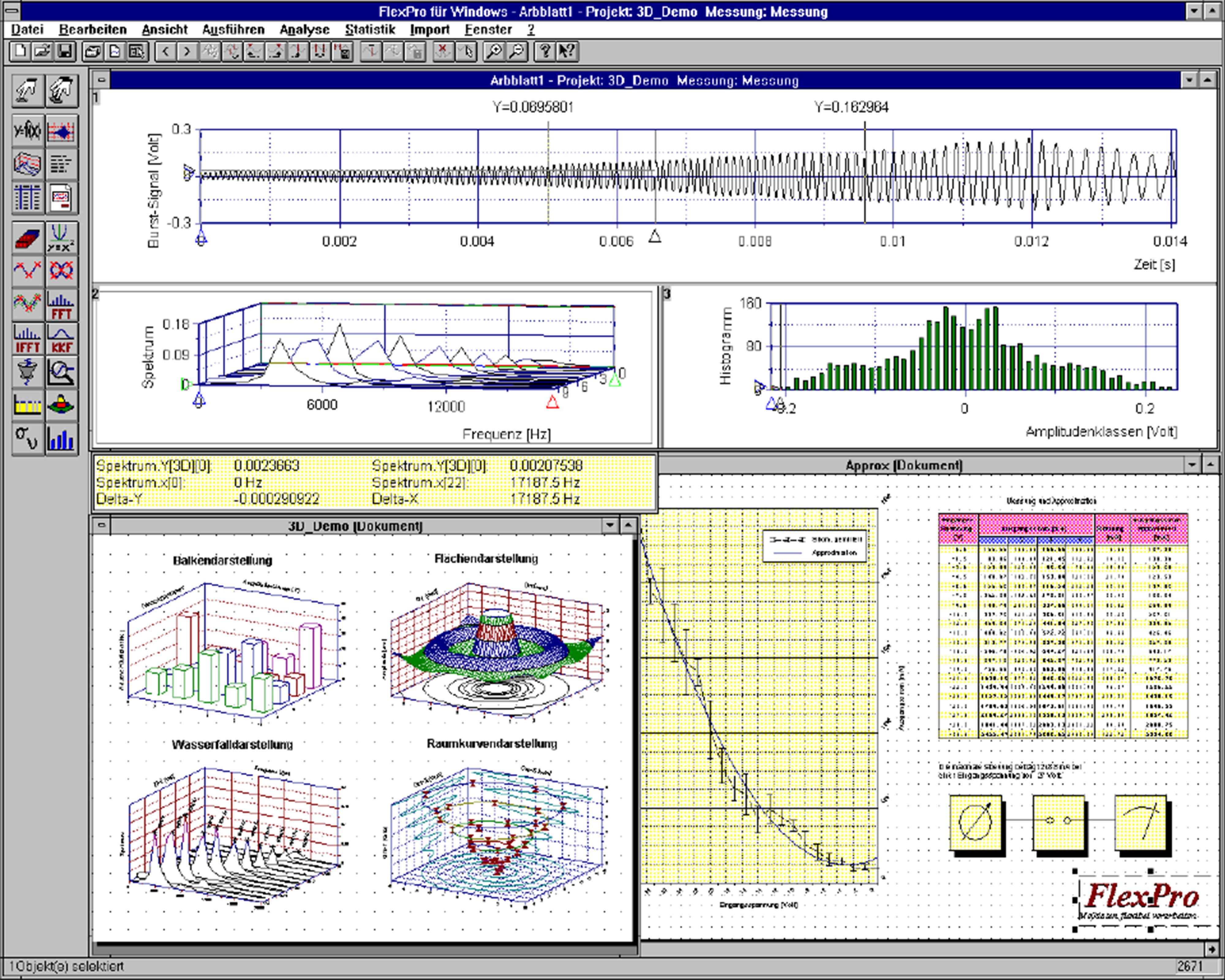This screenshot has height=980, width=1225.
Task: Select the red eraser block tool
Action: click(x=27, y=238)
